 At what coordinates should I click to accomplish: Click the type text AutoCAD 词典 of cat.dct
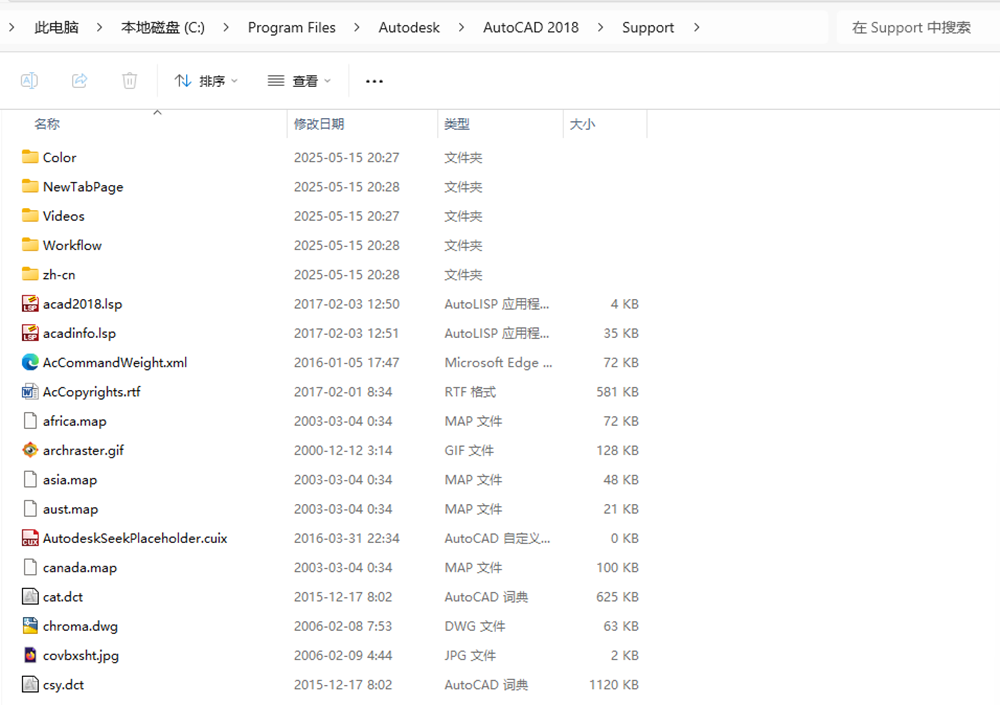click(486, 597)
